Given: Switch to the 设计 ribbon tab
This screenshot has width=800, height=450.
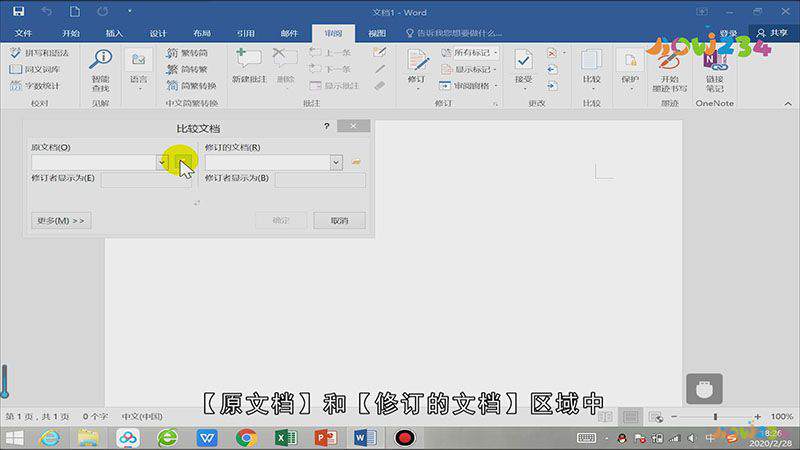Looking at the screenshot, I should point(158,33).
